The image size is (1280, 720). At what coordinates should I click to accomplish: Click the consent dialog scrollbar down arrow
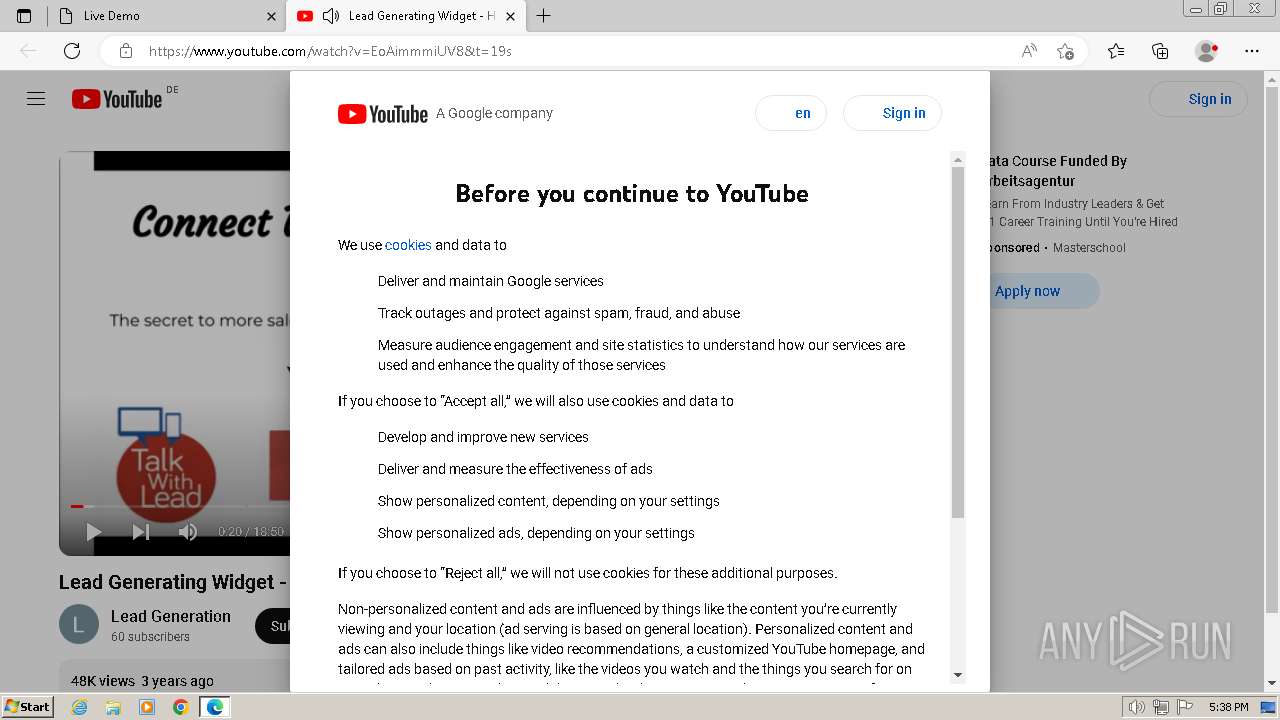coord(958,675)
